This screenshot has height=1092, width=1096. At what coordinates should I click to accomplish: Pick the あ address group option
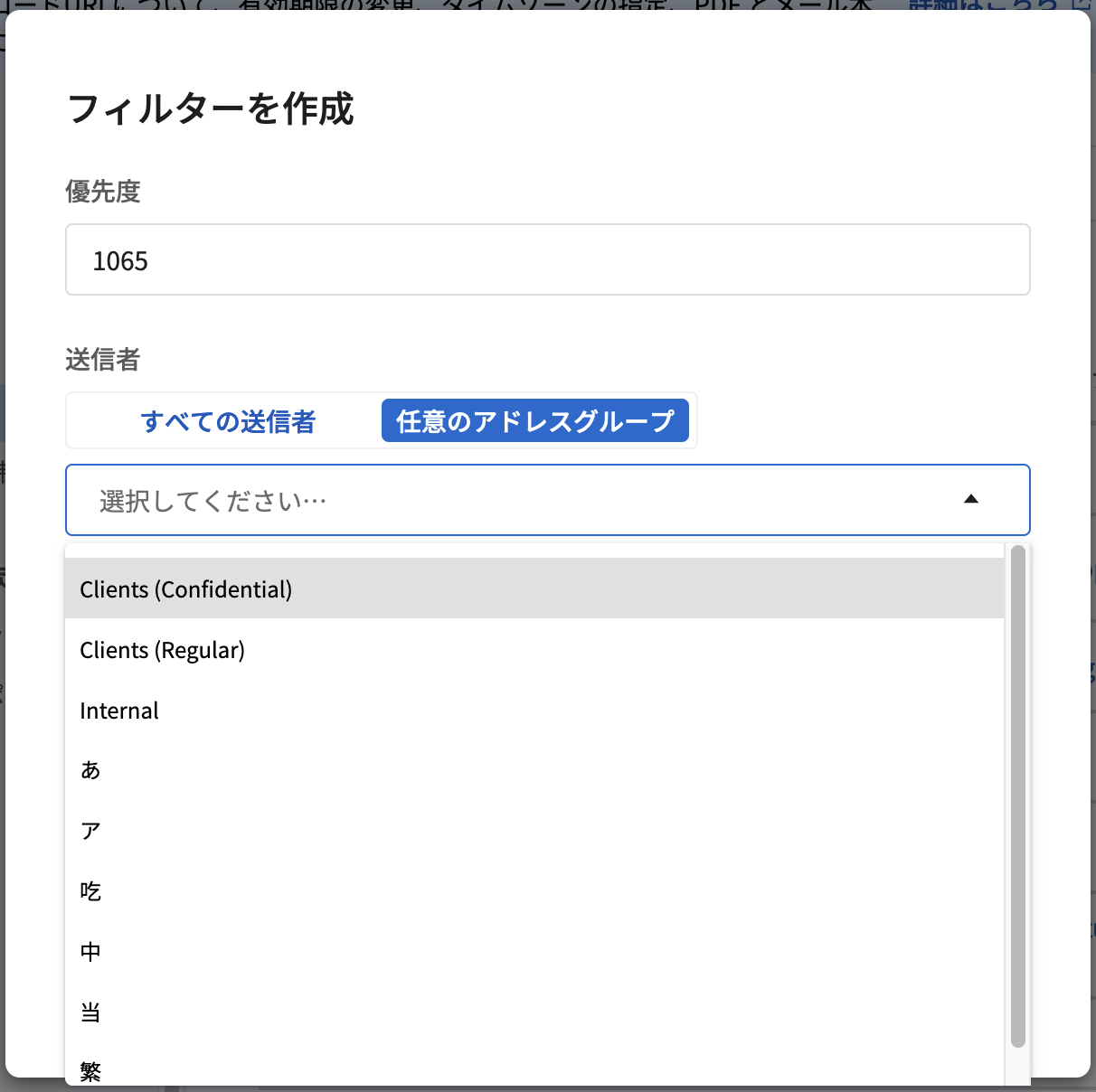tap(534, 770)
